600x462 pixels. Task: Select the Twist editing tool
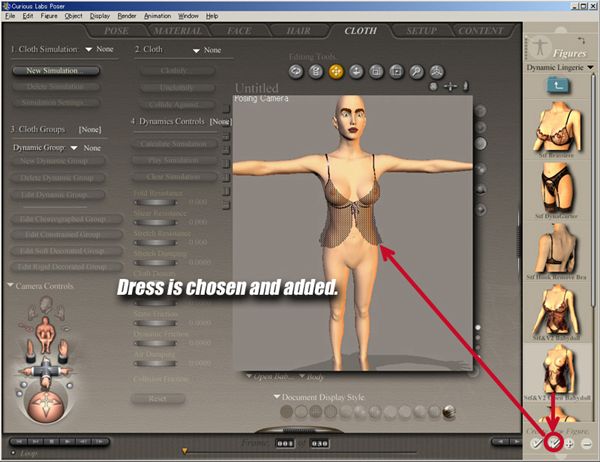tap(315, 71)
